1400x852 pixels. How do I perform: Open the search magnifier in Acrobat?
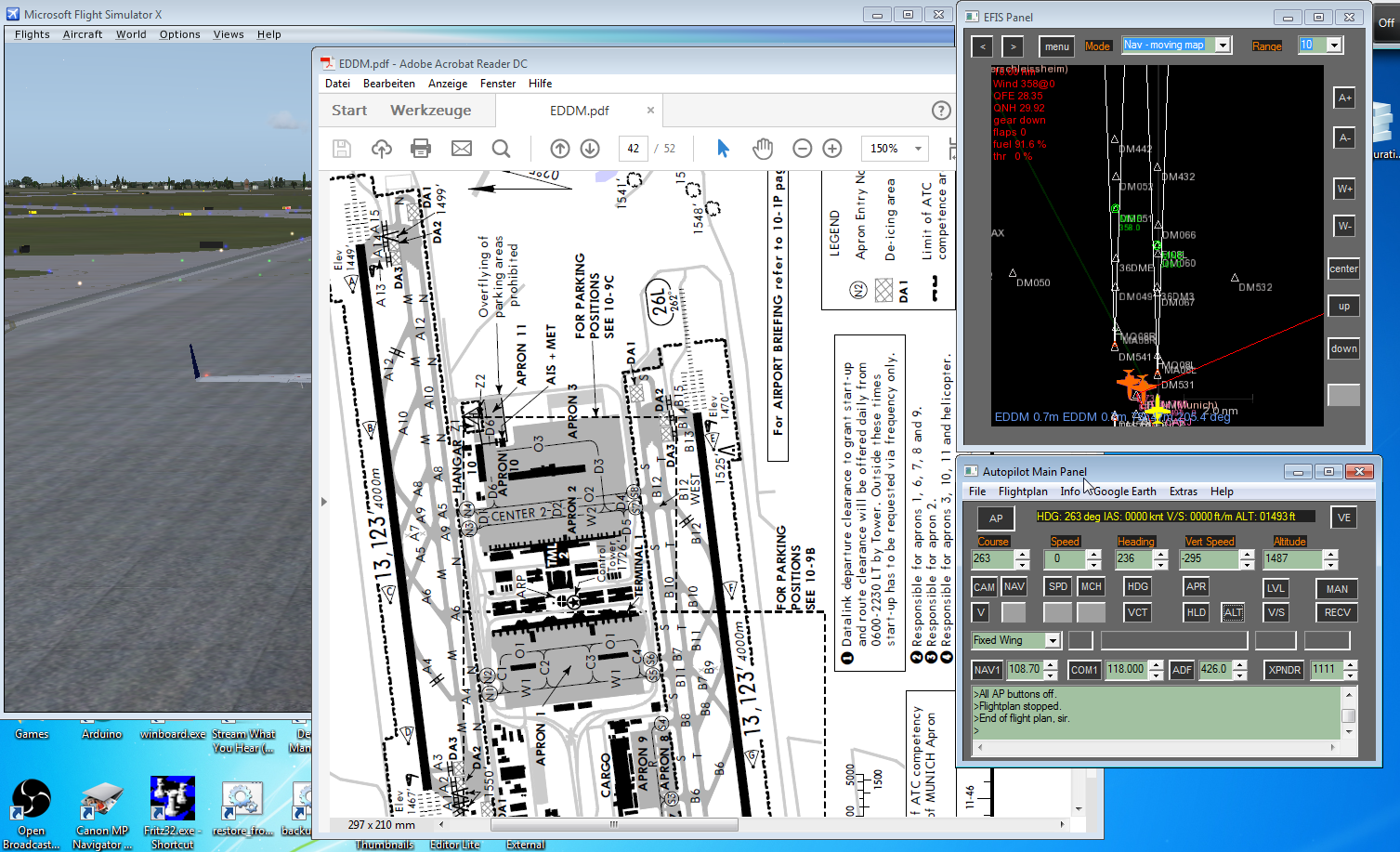(501, 149)
